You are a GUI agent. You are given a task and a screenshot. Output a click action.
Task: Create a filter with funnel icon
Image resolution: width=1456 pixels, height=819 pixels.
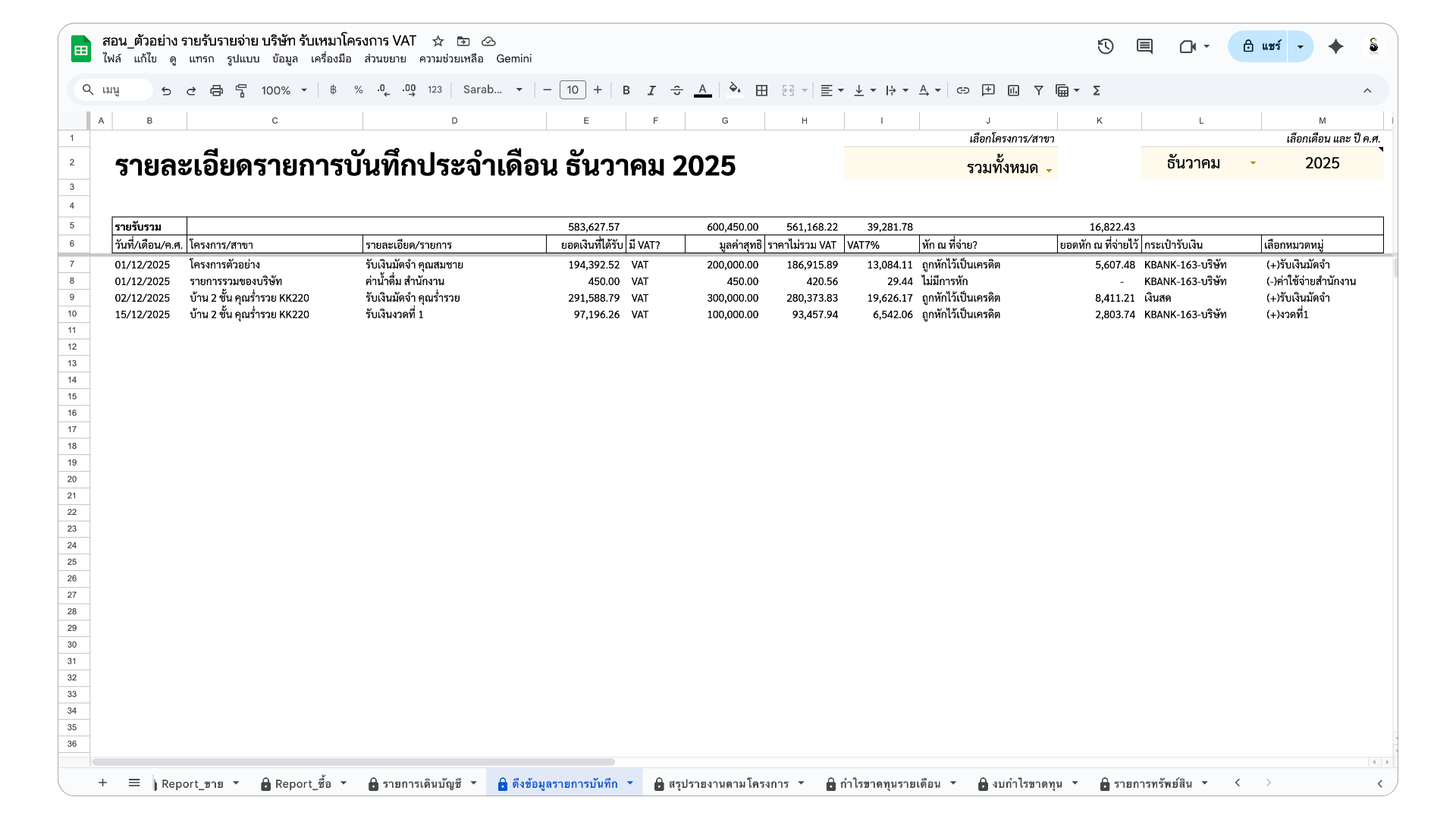[x=1039, y=90]
